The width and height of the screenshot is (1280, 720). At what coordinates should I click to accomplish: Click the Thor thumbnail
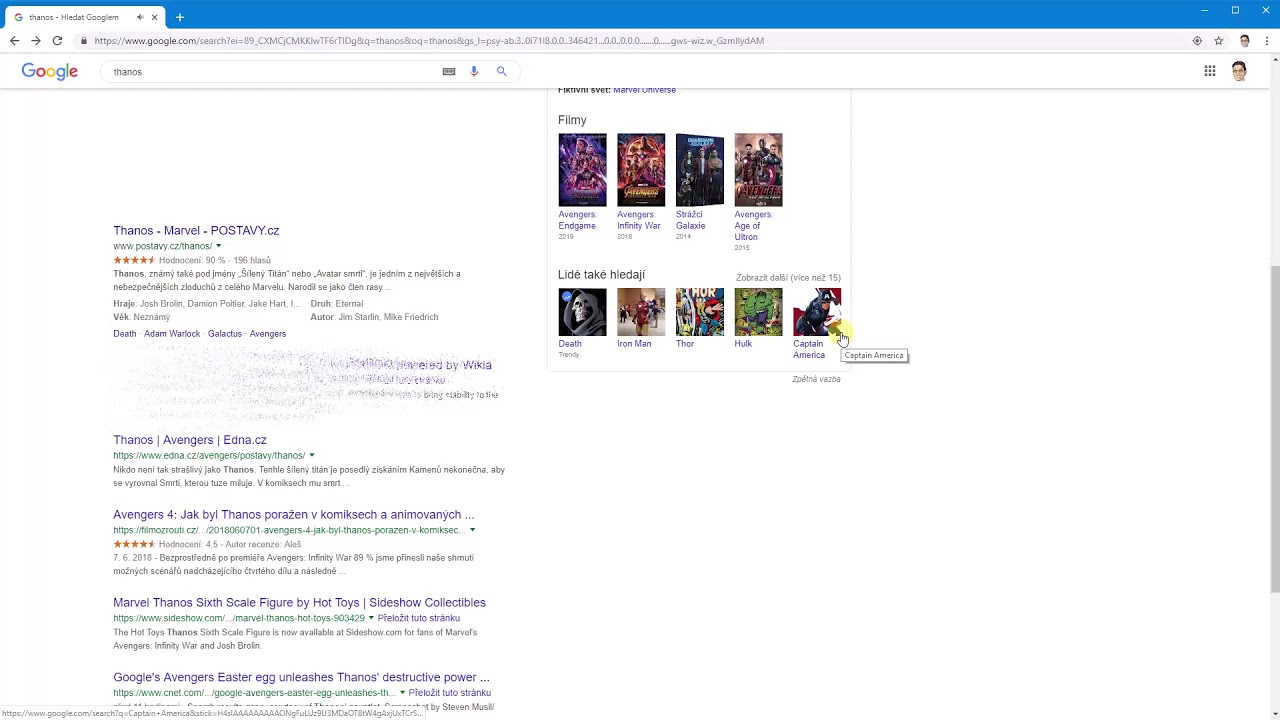pyautogui.click(x=700, y=312)
